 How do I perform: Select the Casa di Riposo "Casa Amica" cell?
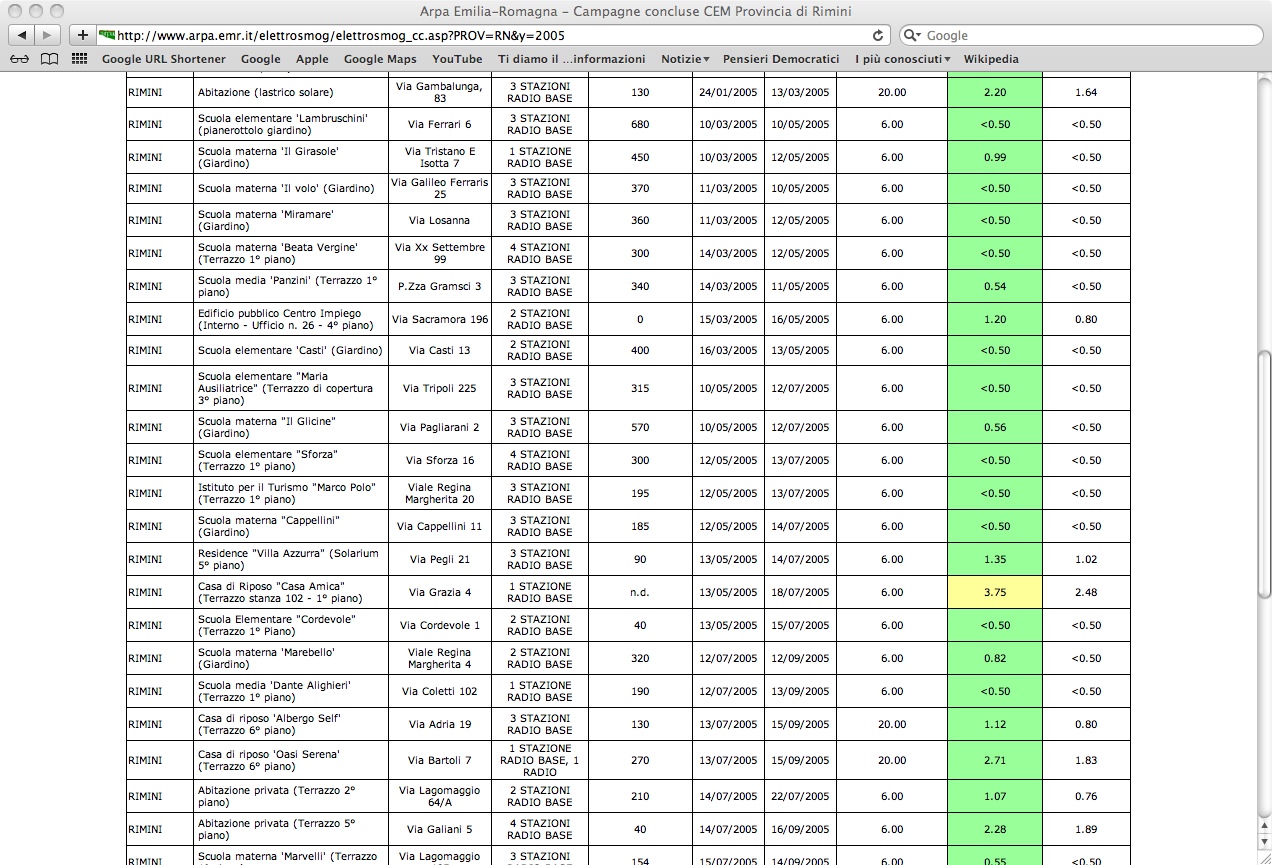(291, 592)
